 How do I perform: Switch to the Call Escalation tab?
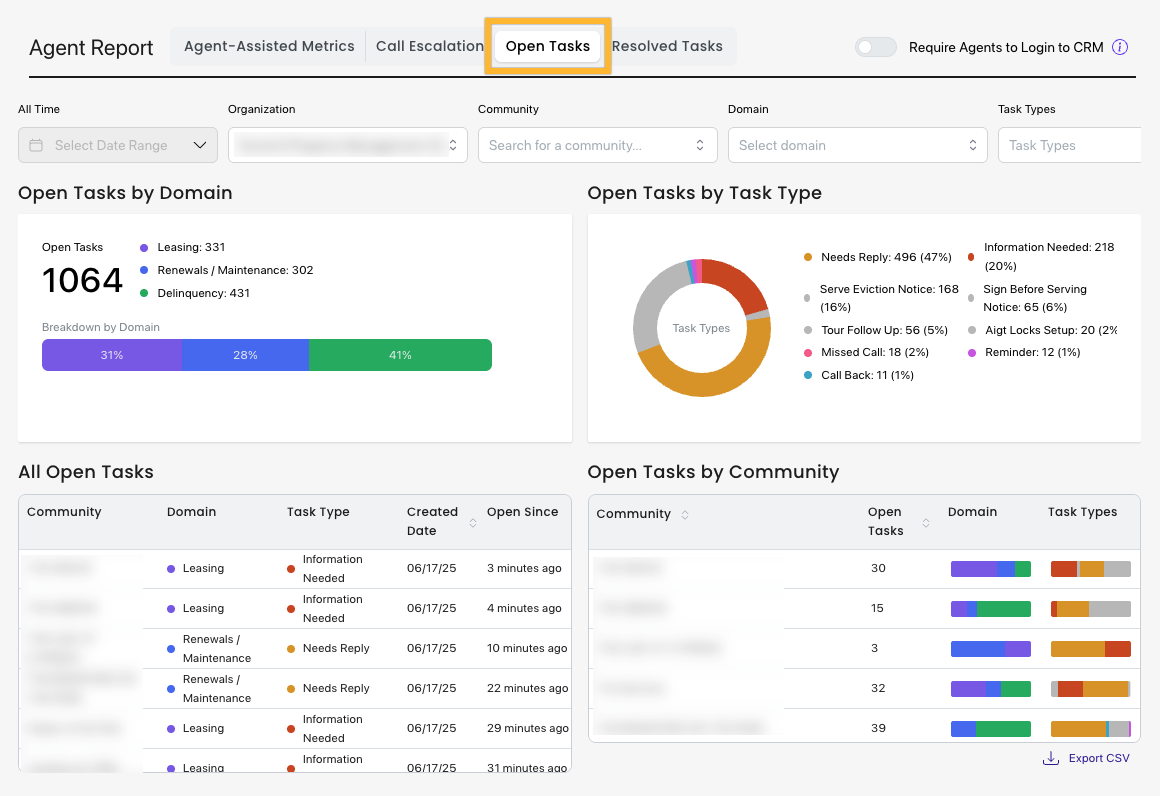429,46
